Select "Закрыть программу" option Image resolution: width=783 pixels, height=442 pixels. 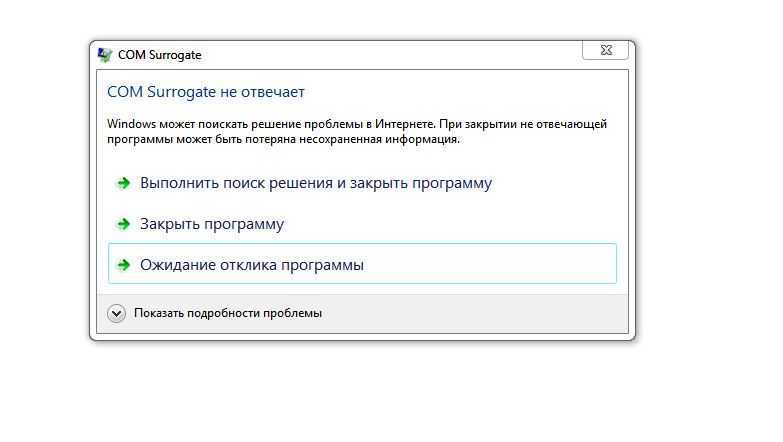pyautogui.click(x=363, y=224)
